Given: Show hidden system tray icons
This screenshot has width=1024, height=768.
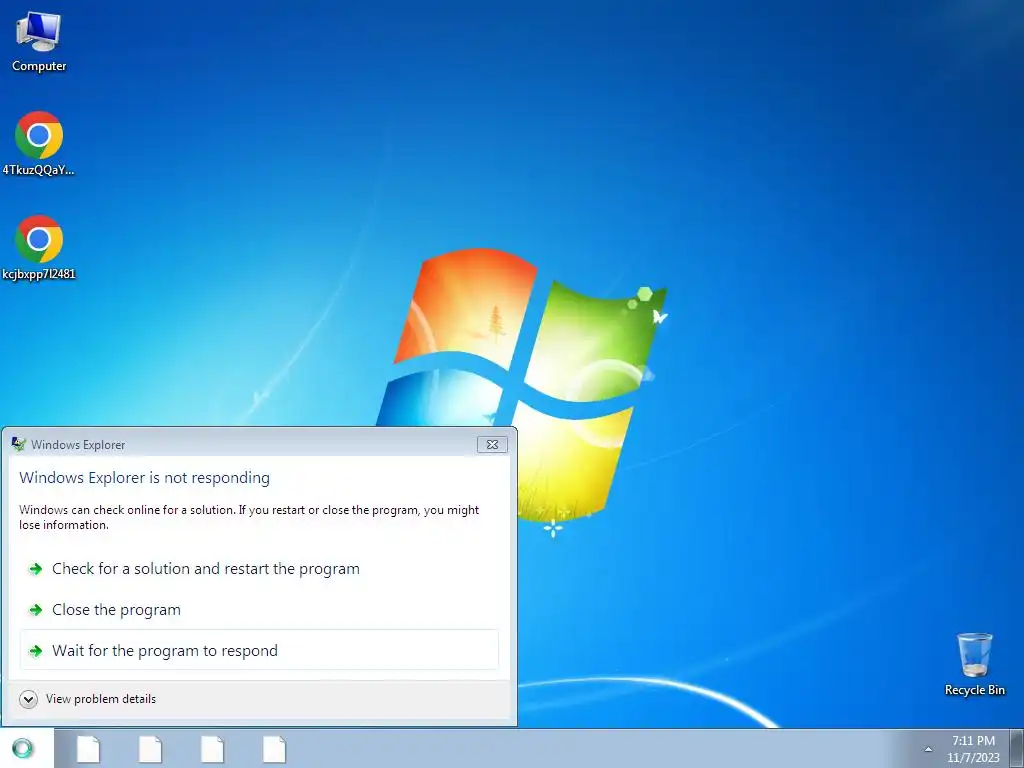Looking at the screenshot, I should pyautogui.click(x=928, y=749).
